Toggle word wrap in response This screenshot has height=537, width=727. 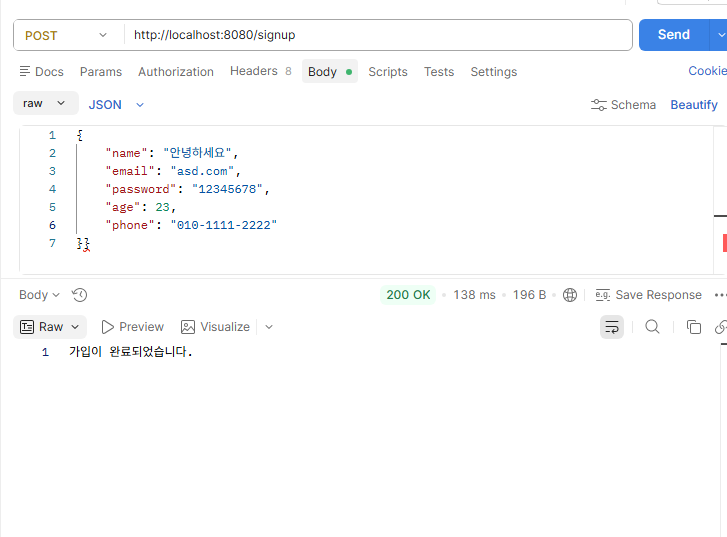click(612, 327)
